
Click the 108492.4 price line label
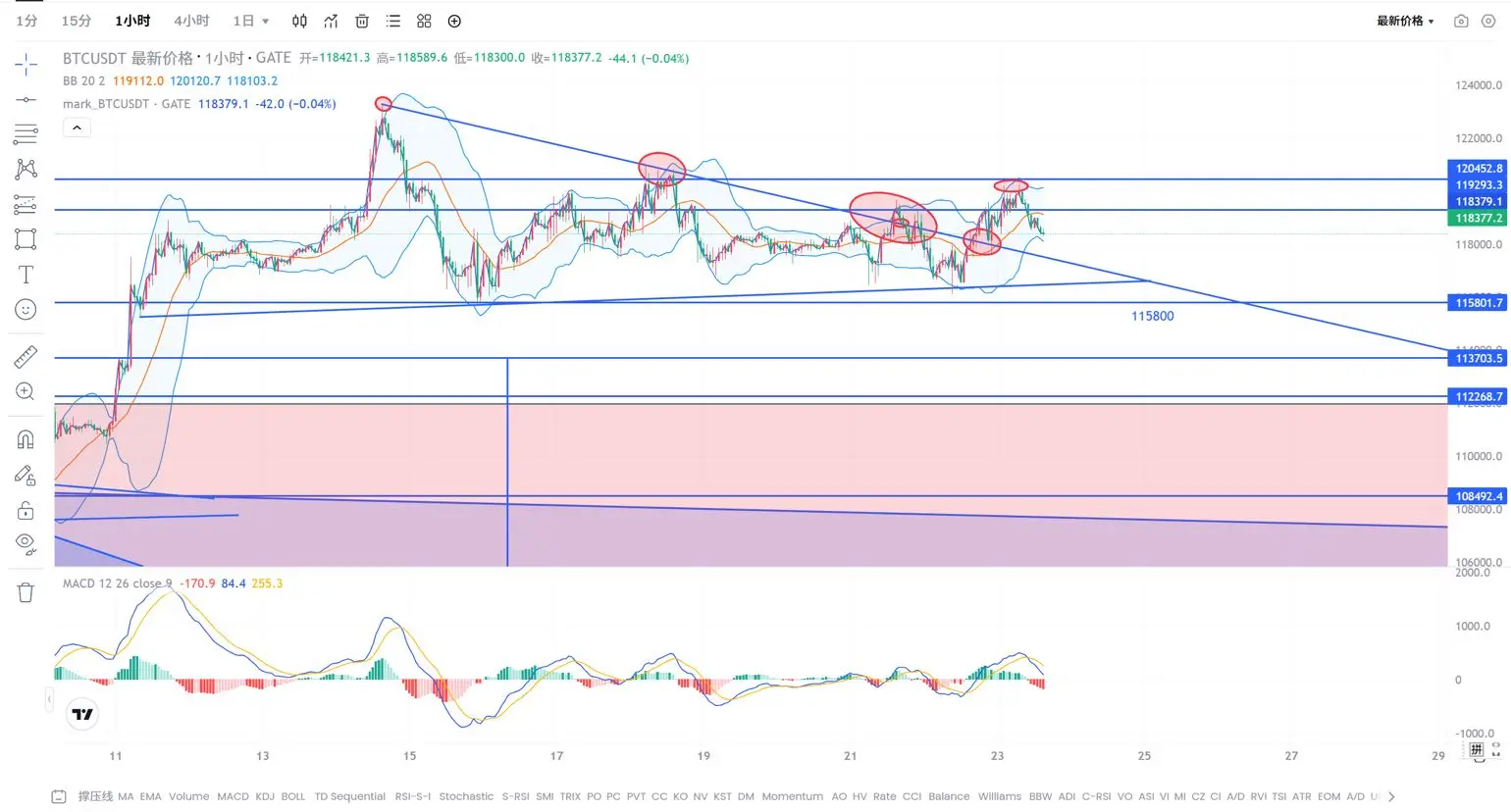click(x=1479, y=496)
